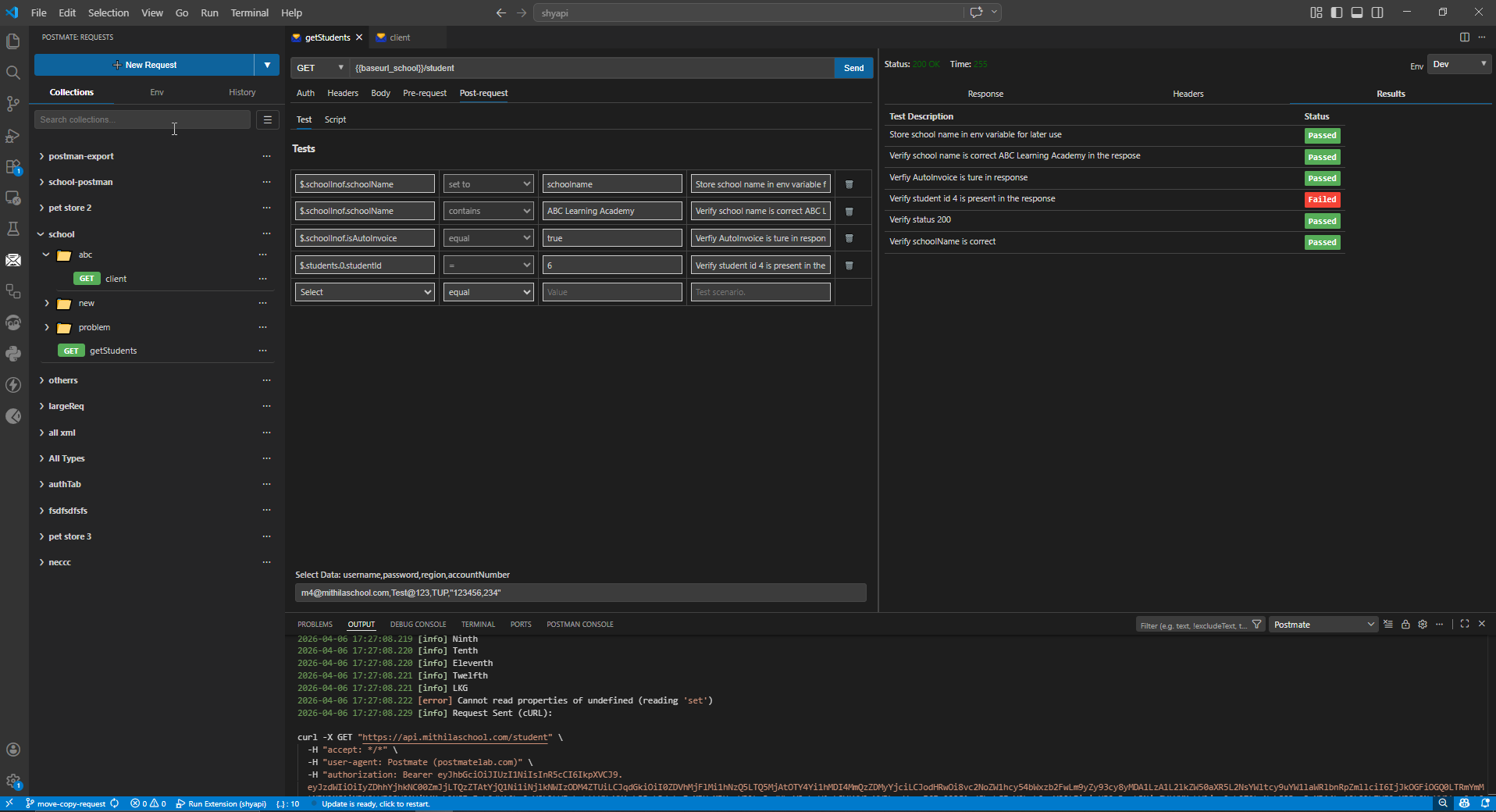
Task: Open the GET request method dropdown
Action: point(319,68)
